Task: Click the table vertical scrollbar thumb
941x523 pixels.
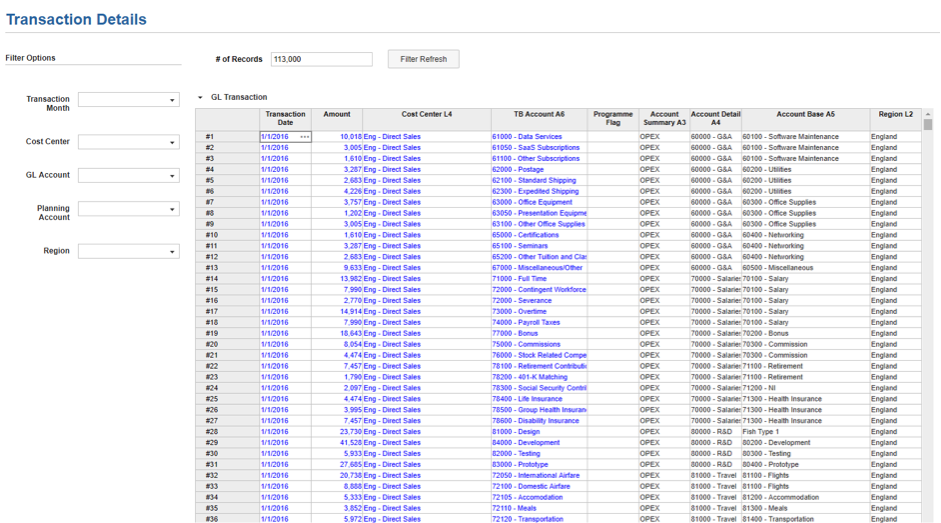Action: [928, 124]
